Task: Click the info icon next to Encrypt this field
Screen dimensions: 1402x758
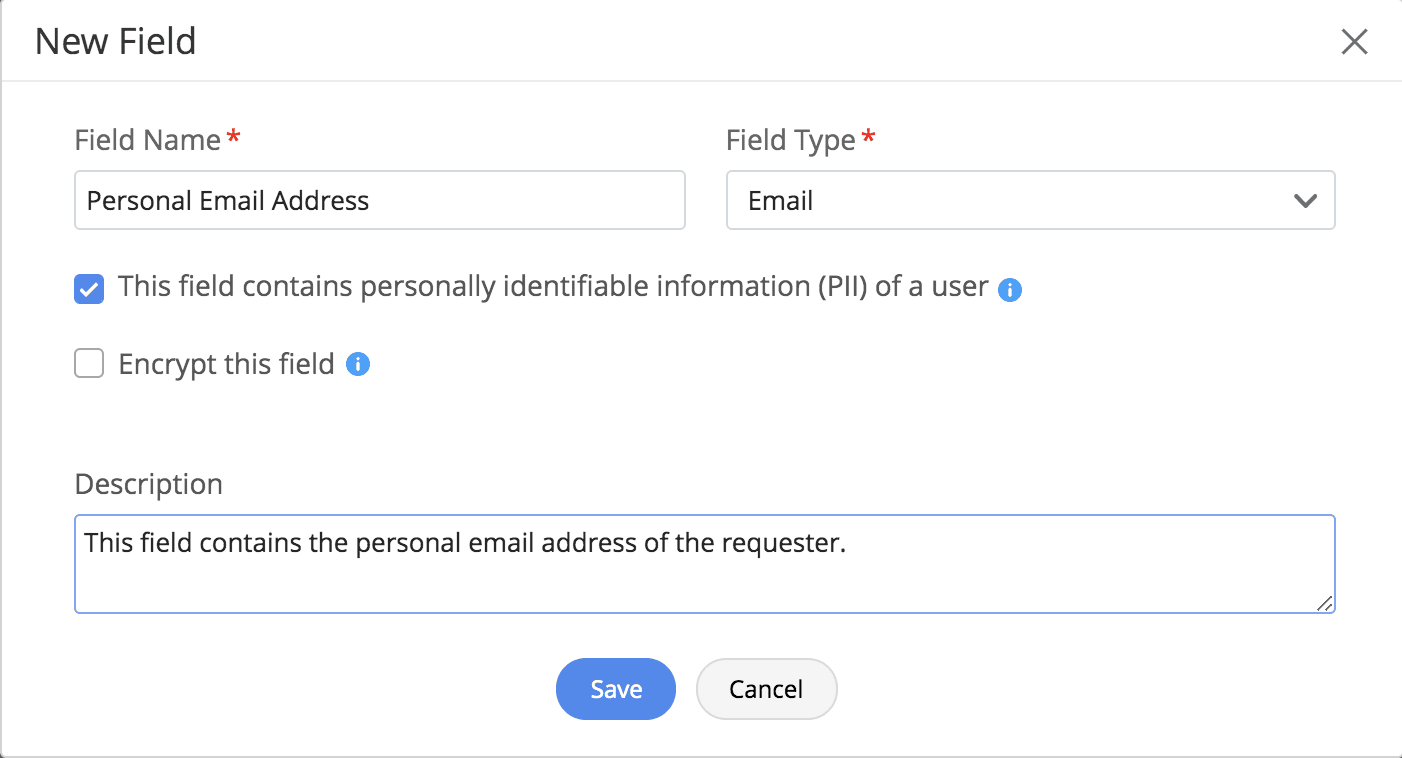Action: point(358,365)
